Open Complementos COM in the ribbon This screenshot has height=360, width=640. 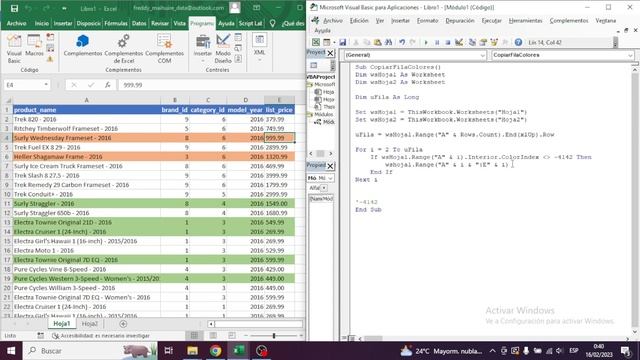click(164, 49)
